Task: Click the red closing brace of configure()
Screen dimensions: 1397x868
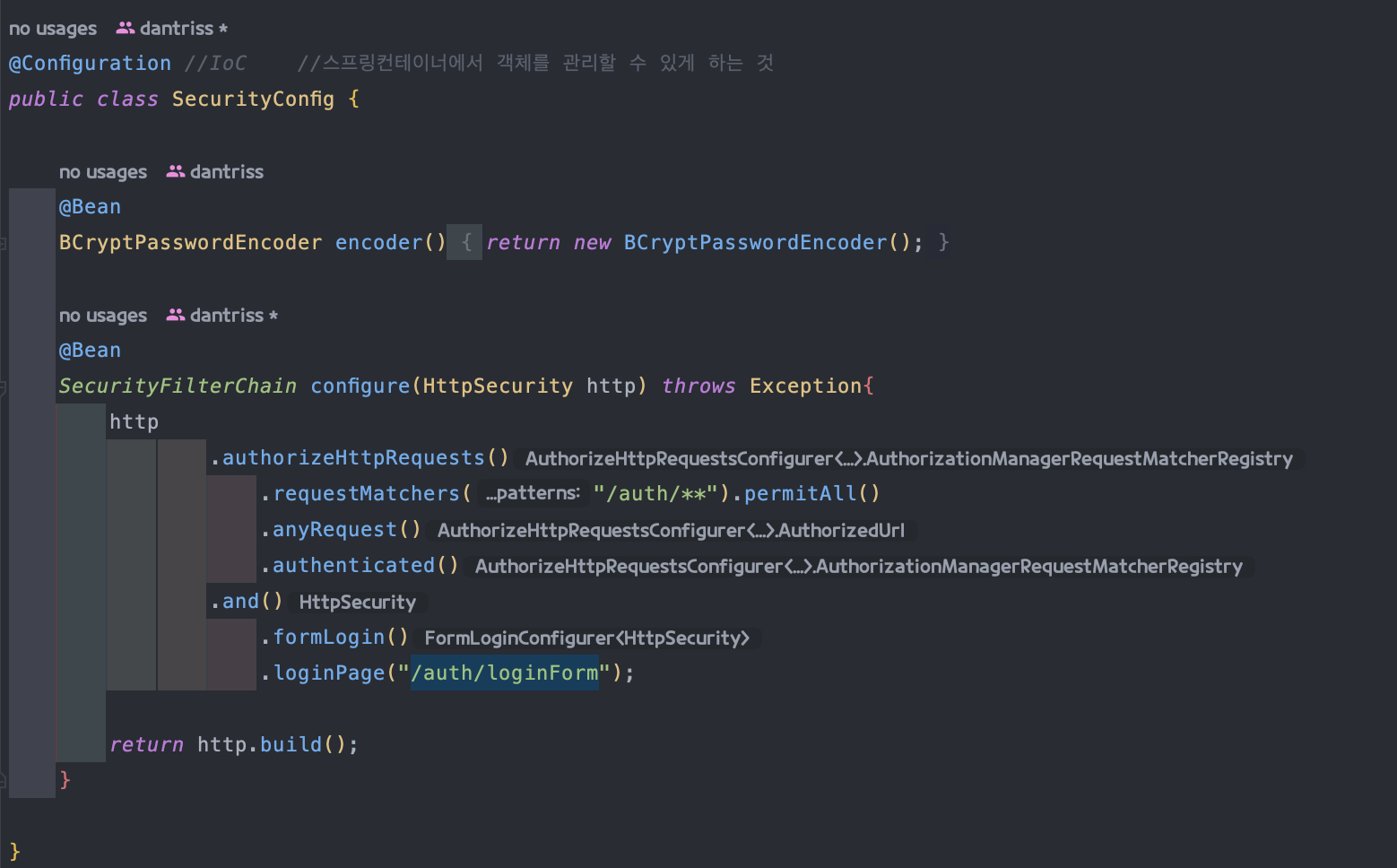Action: 65,780
